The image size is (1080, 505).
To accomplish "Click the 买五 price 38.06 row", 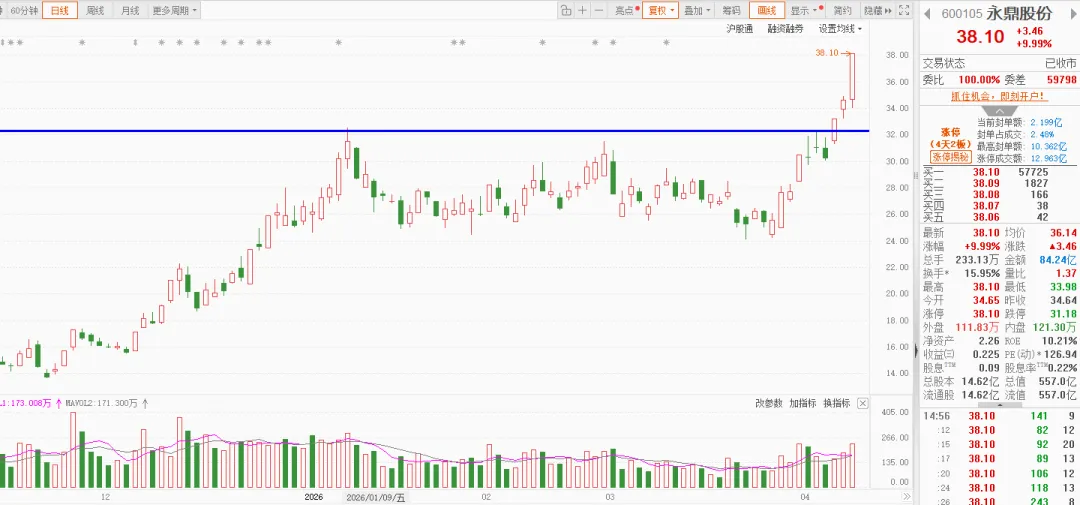I will click(x=1000, y=216).
